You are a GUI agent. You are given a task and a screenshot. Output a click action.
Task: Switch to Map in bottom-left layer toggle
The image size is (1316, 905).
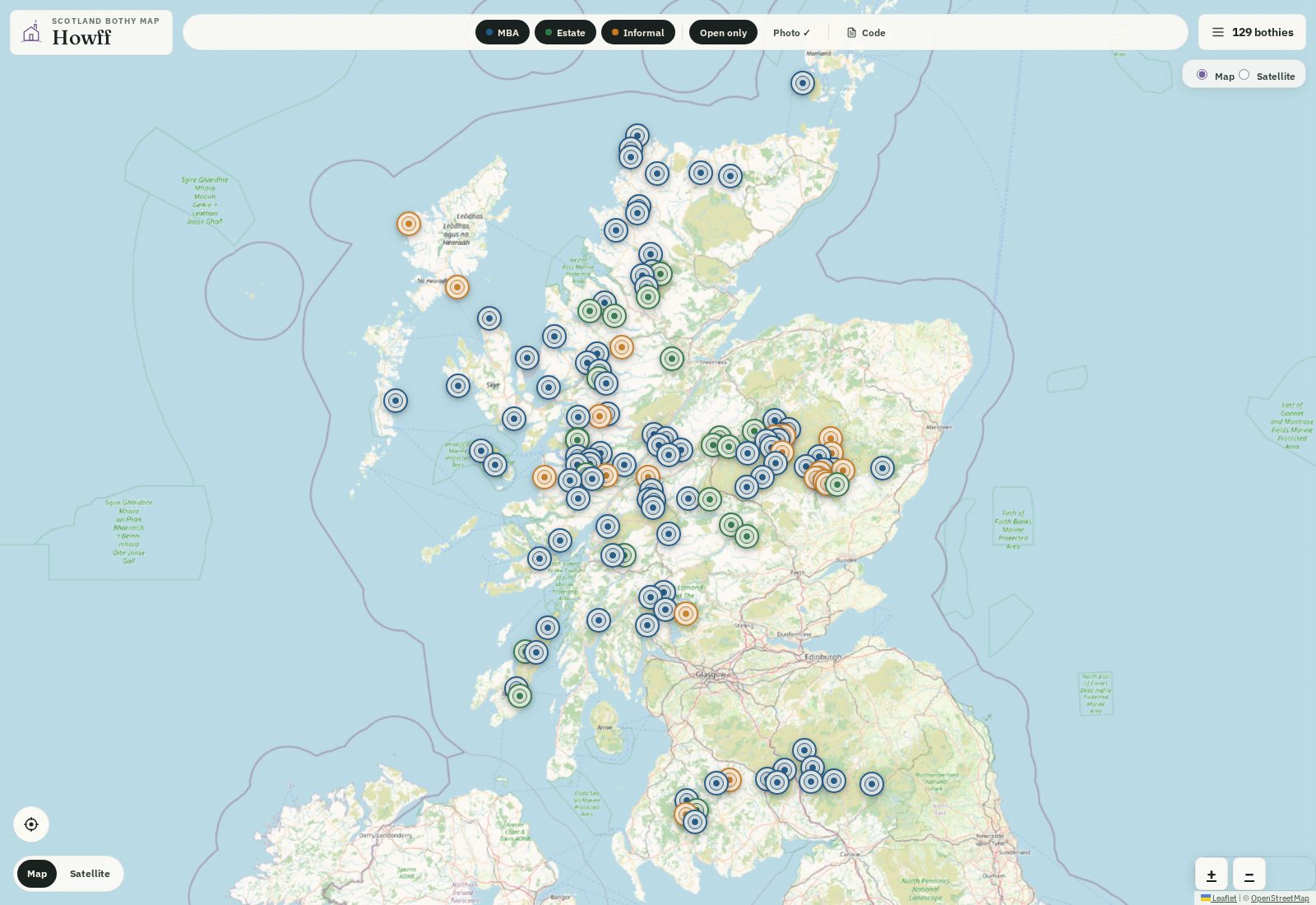click(37, 874)
